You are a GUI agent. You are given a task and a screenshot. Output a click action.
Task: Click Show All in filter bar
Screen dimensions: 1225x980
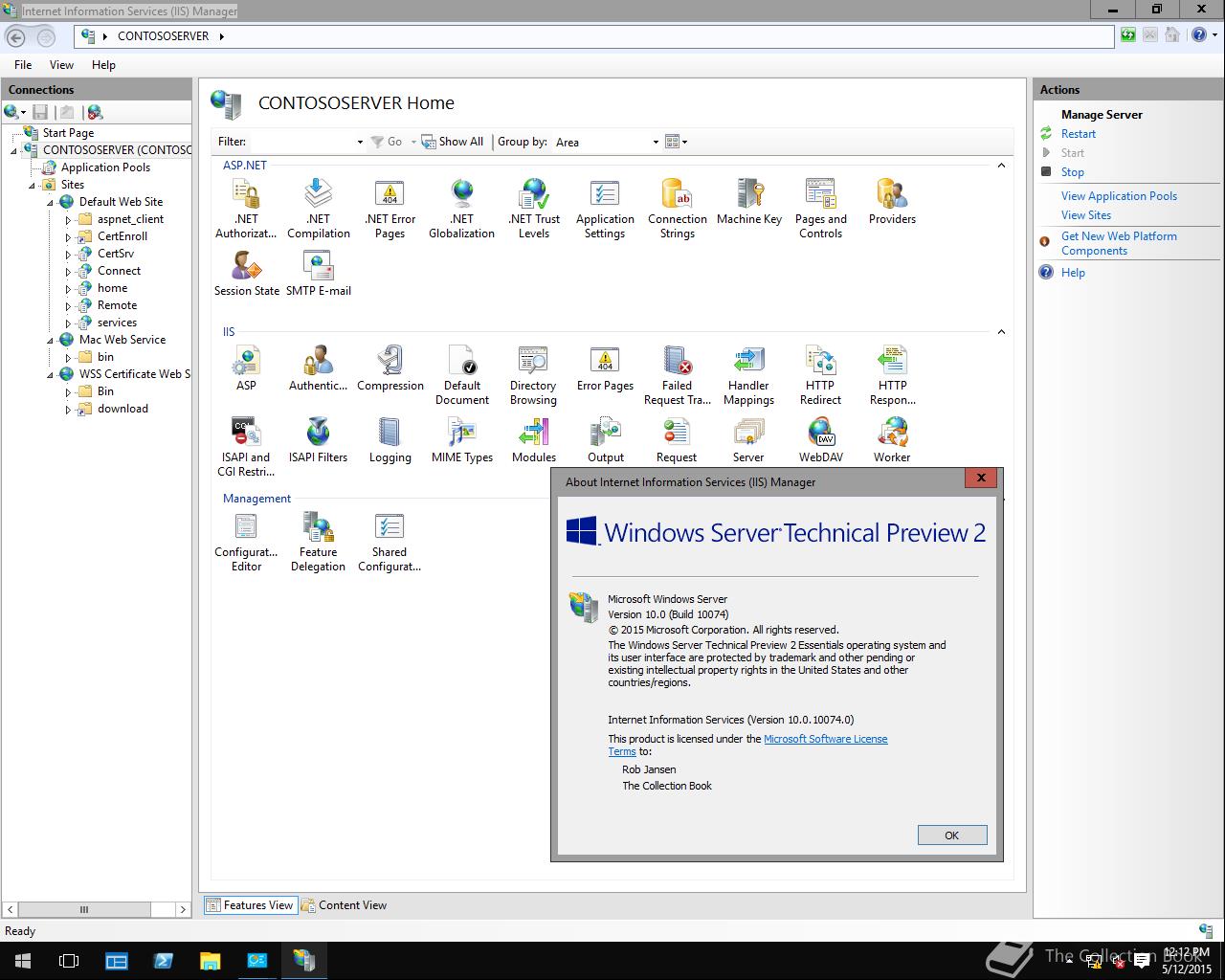(453, 142)
